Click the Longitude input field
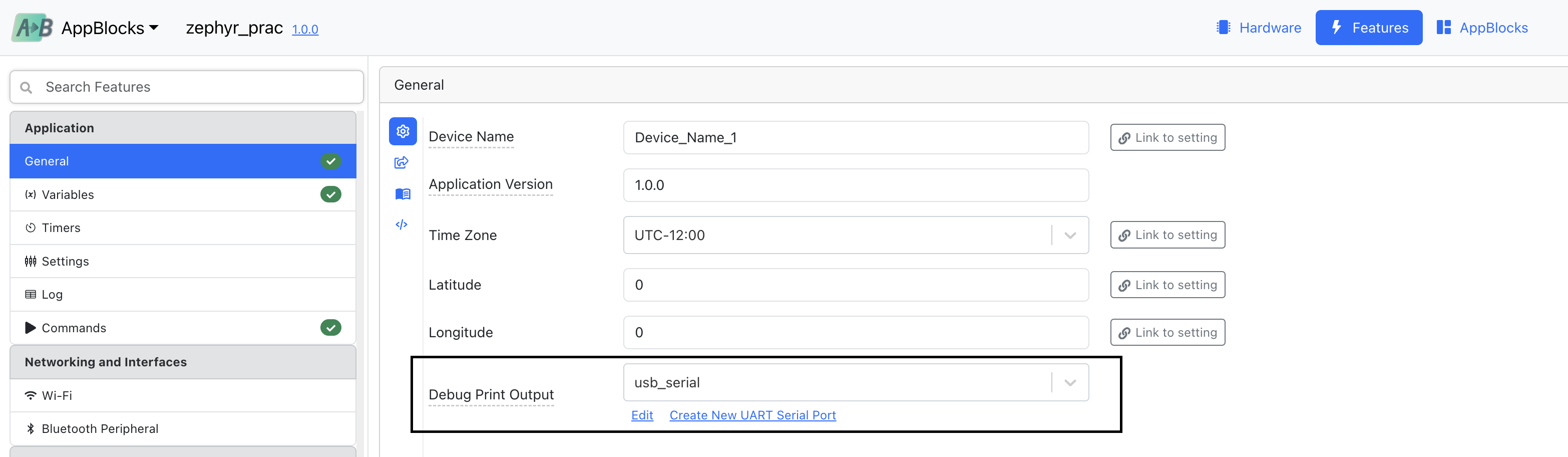The height and width of the screenshot is (457, 1568). [856, 333]
